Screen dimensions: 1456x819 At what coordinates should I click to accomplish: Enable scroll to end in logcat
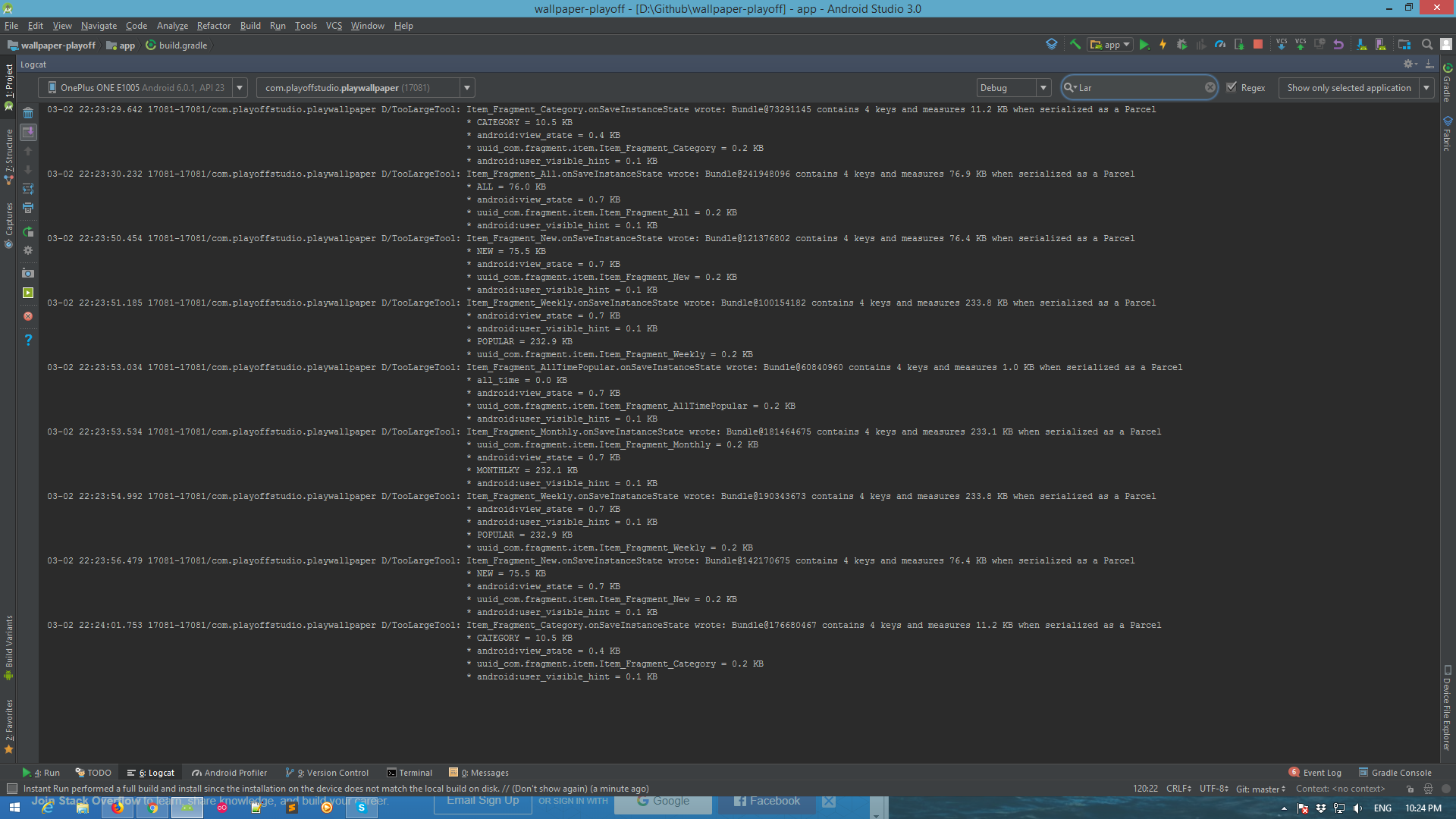point(28,133)
